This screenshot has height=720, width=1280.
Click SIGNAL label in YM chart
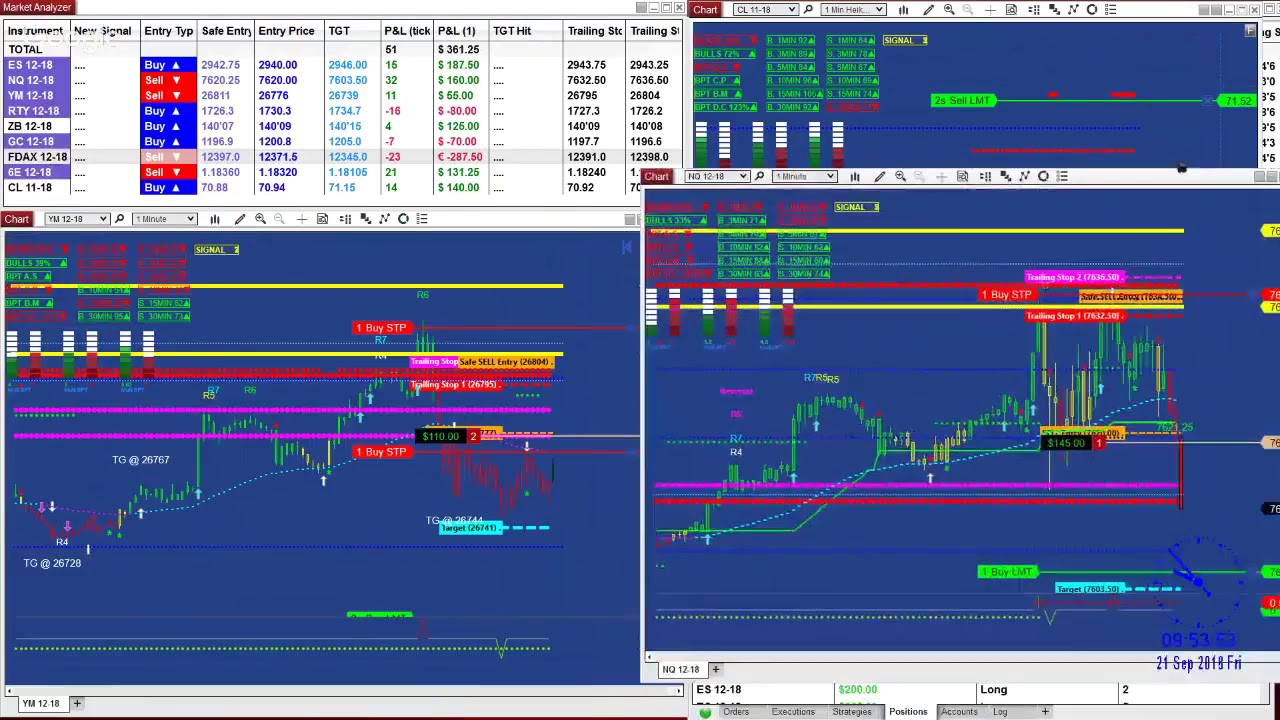tap(216, 250)
